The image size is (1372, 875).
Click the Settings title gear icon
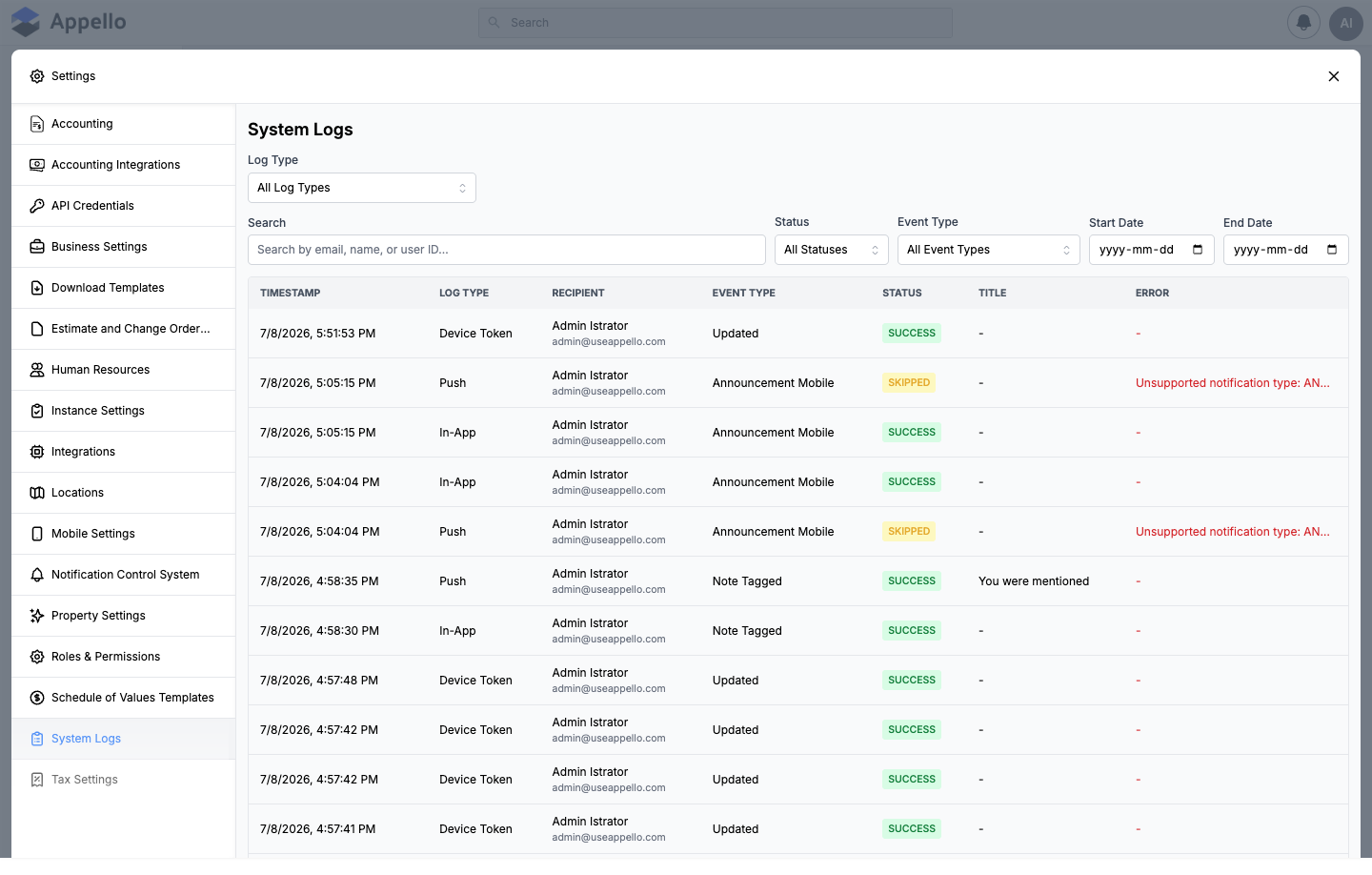coord(37,76)
